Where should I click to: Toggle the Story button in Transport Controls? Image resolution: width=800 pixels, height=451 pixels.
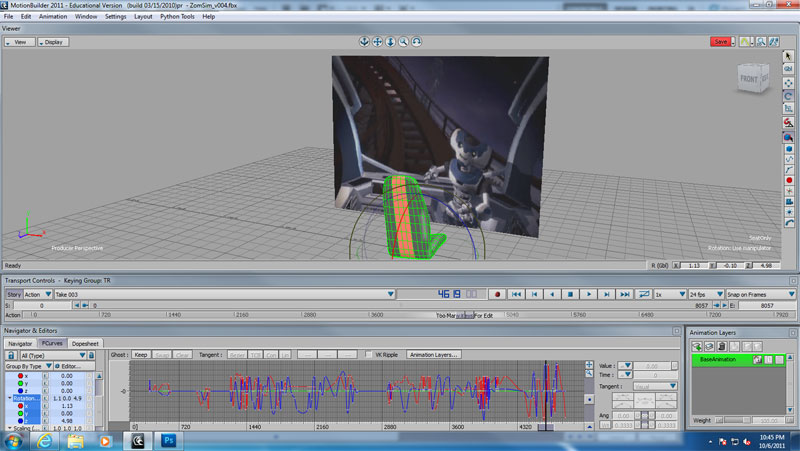[14, 294]
